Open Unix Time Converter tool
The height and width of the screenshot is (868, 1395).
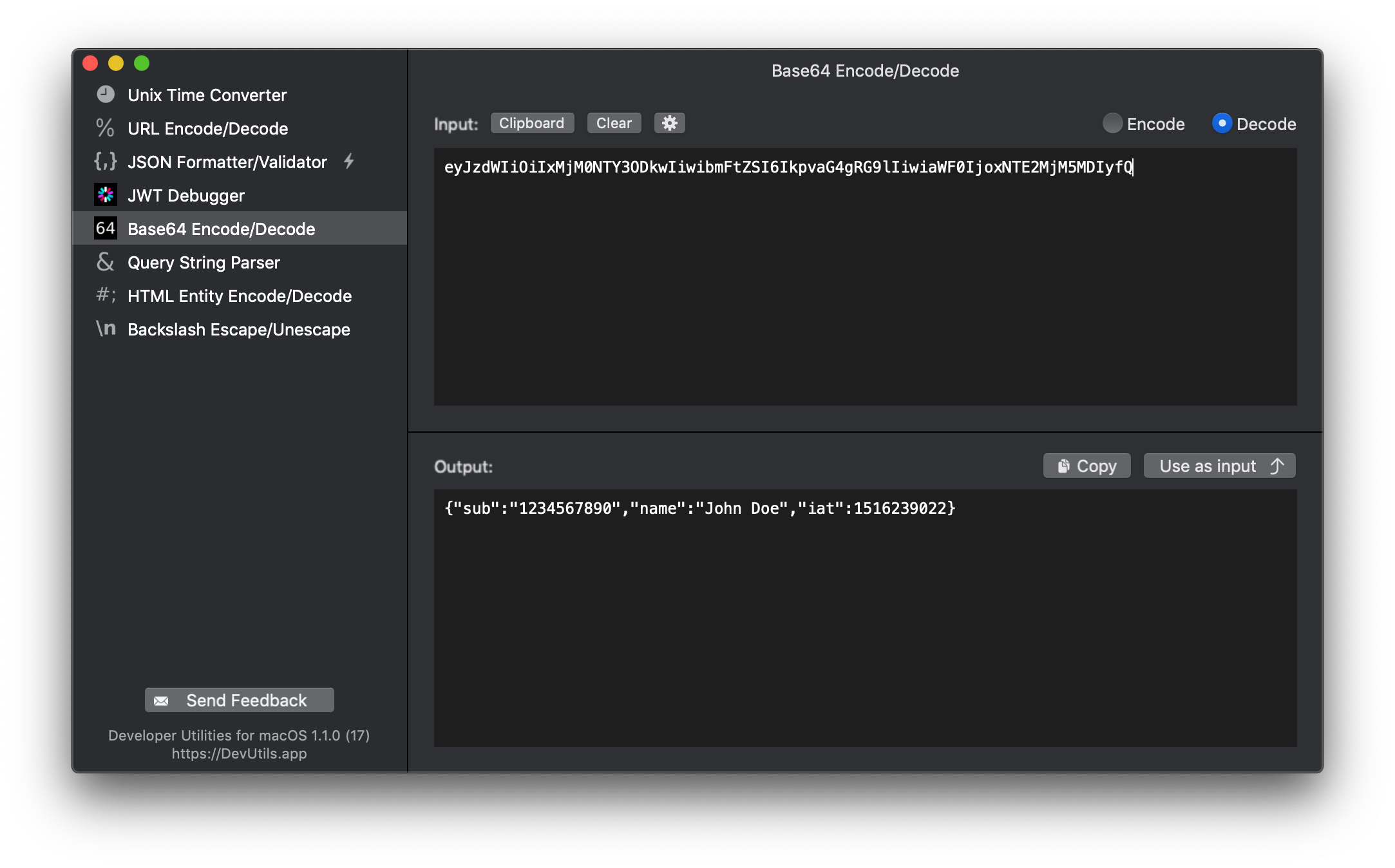point(240,95)
